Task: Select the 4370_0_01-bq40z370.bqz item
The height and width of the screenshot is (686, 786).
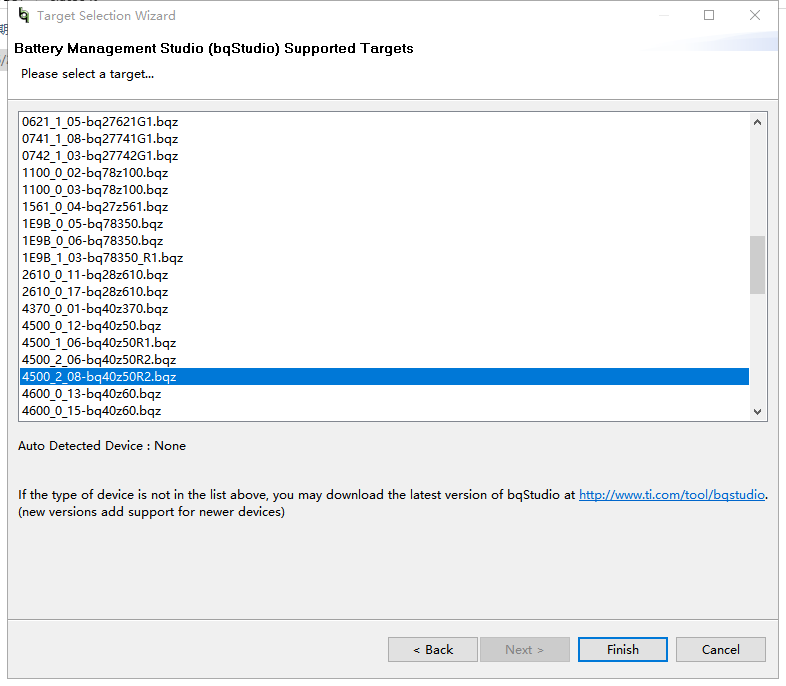Action: (95, 309)
